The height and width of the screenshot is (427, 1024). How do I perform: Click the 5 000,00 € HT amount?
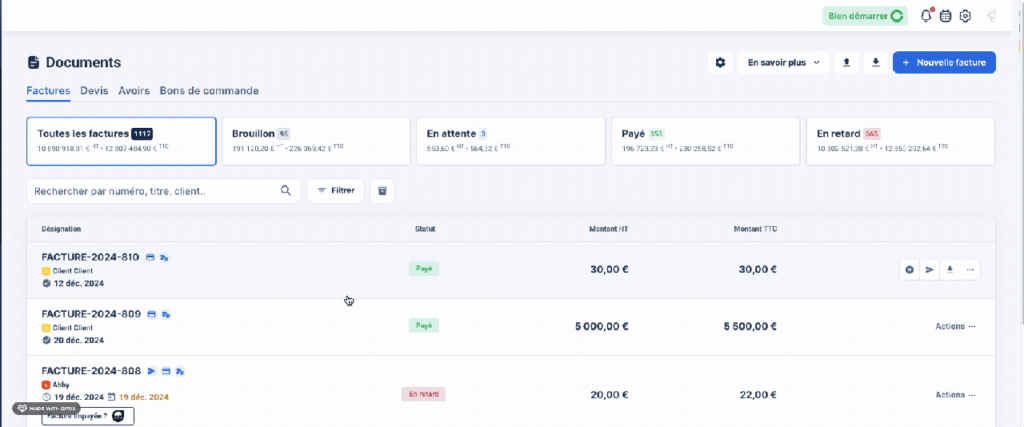click(x=601, y=326)
